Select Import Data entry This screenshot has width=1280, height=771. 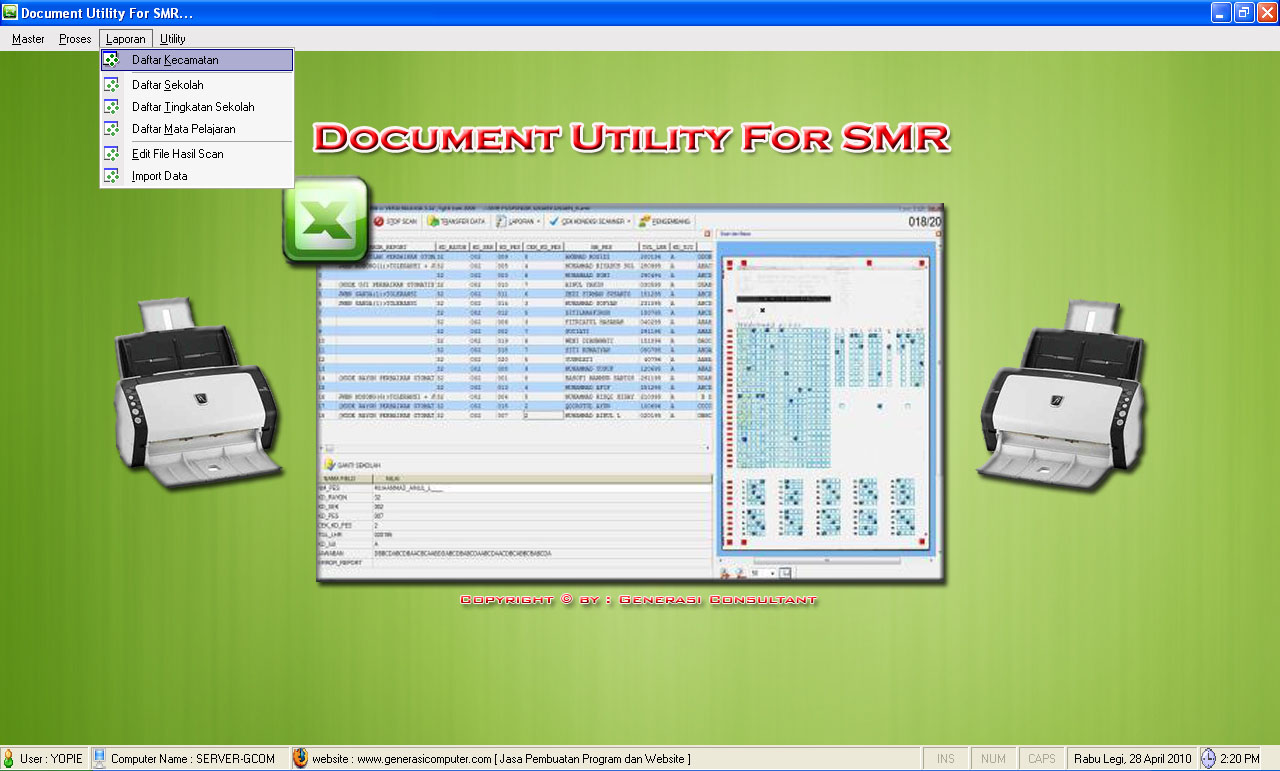point(160,176)
